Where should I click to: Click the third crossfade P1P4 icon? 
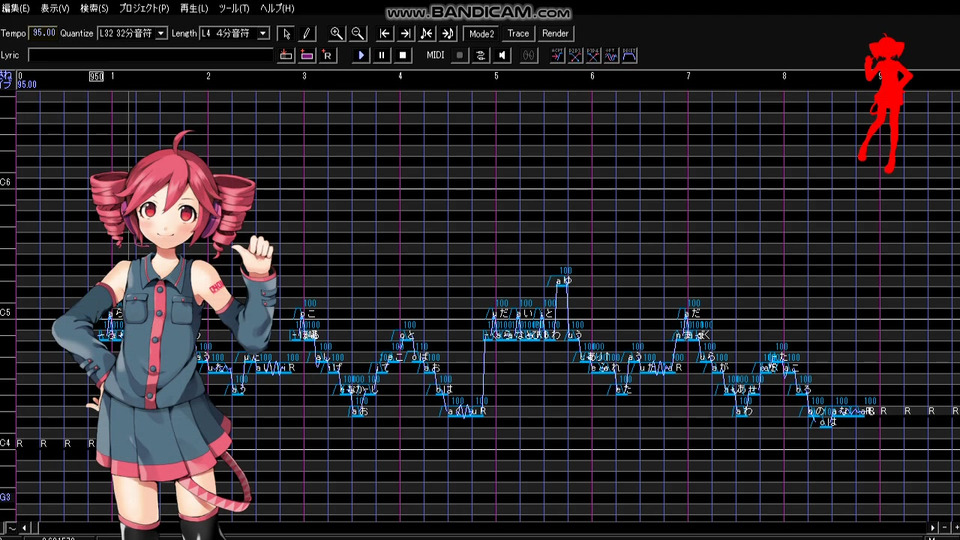[593, 55]
